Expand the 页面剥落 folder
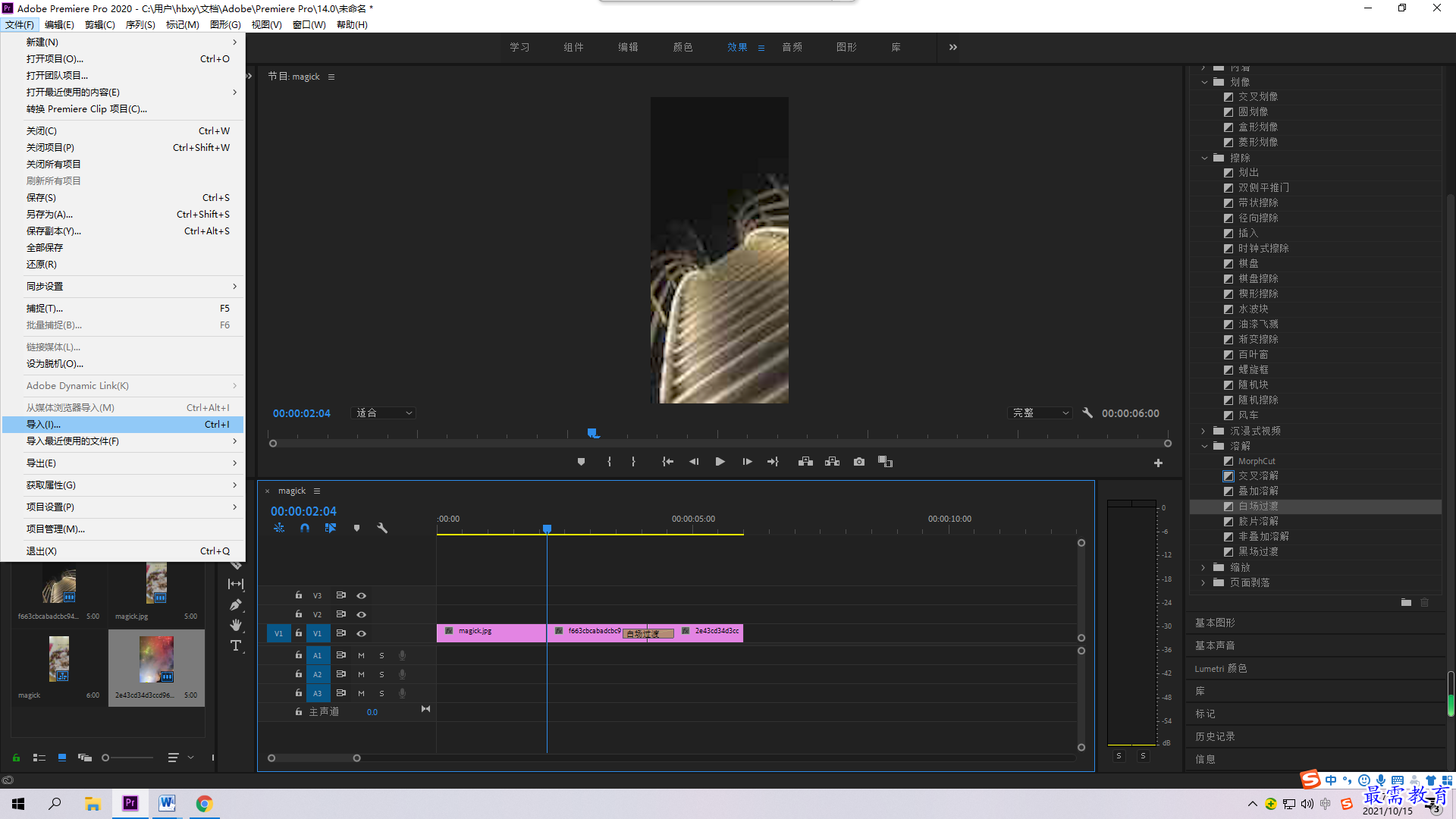The height and width of the screenshot is (819, 1456). 1204,582
